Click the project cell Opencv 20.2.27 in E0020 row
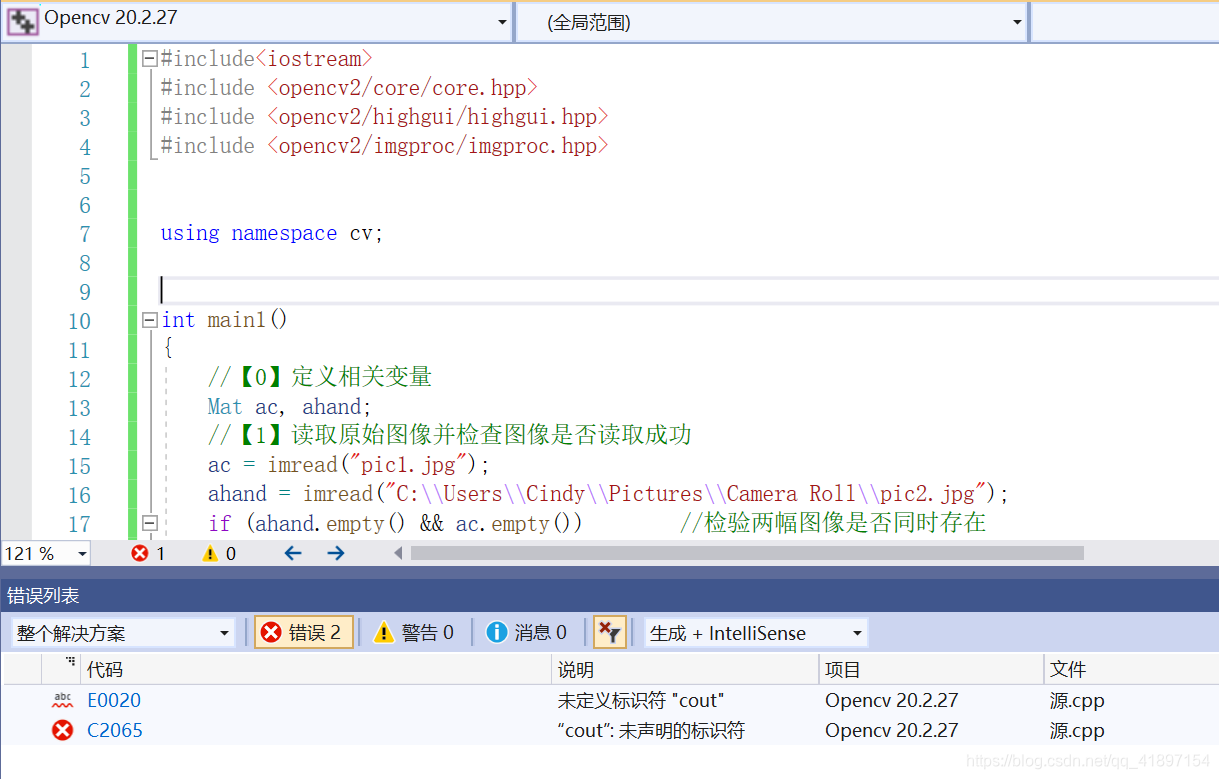Screen dimensions: 1219x779 pyautogui.click(x=891, y=701)
